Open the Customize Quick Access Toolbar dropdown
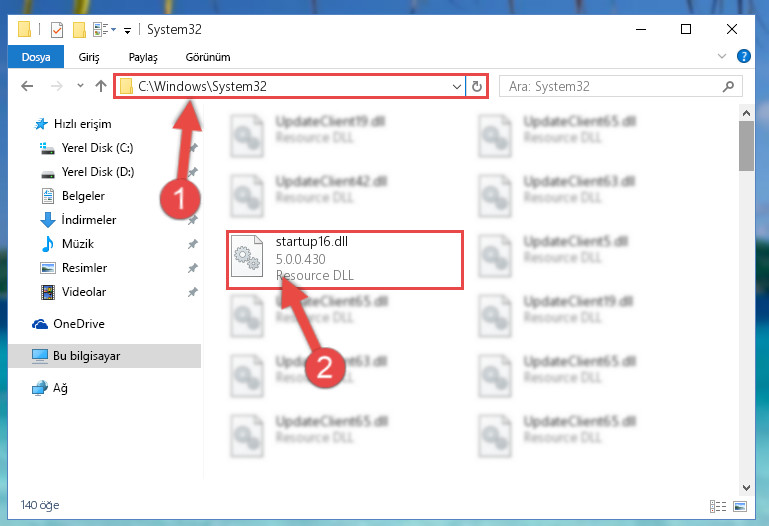 pyautogui.click(x=127, y=31)
